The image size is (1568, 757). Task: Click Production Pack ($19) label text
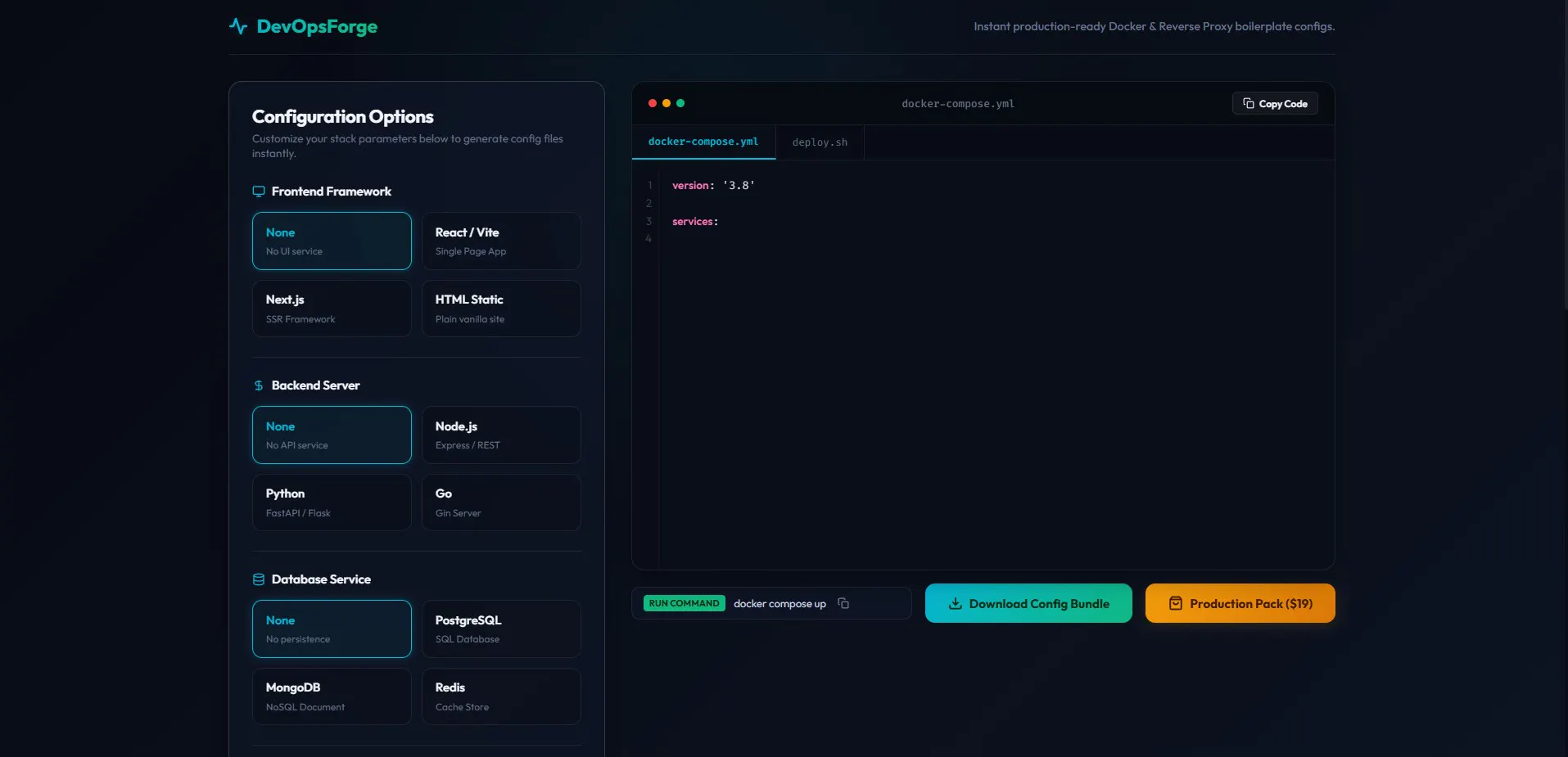click(x=1251, y=604)
